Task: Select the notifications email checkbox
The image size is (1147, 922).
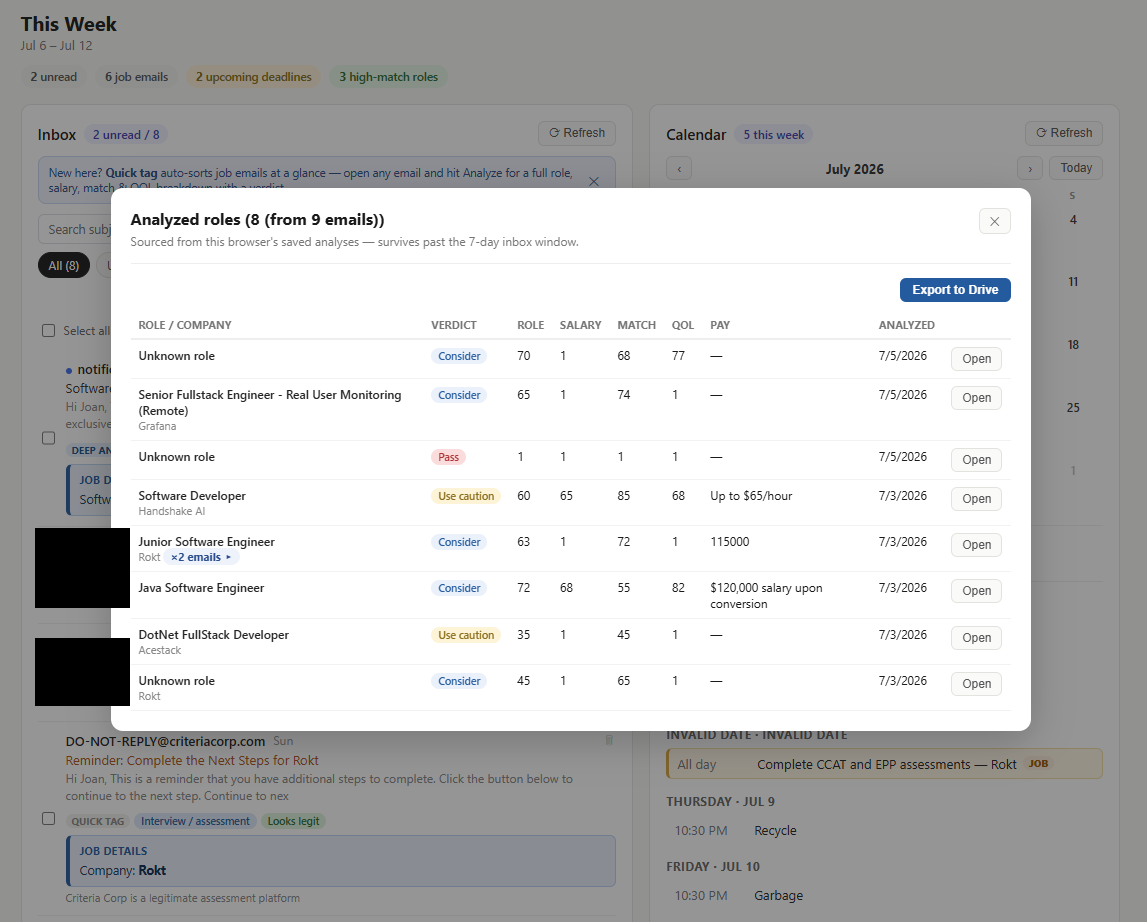Action: 48,438
